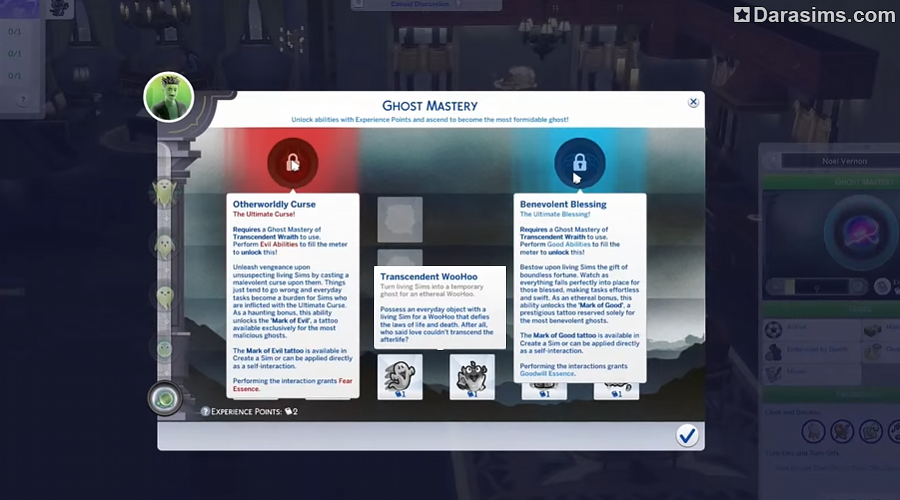
Task: Click the 'Transcendent WooHoo' heading
Action: pos(429,277)
